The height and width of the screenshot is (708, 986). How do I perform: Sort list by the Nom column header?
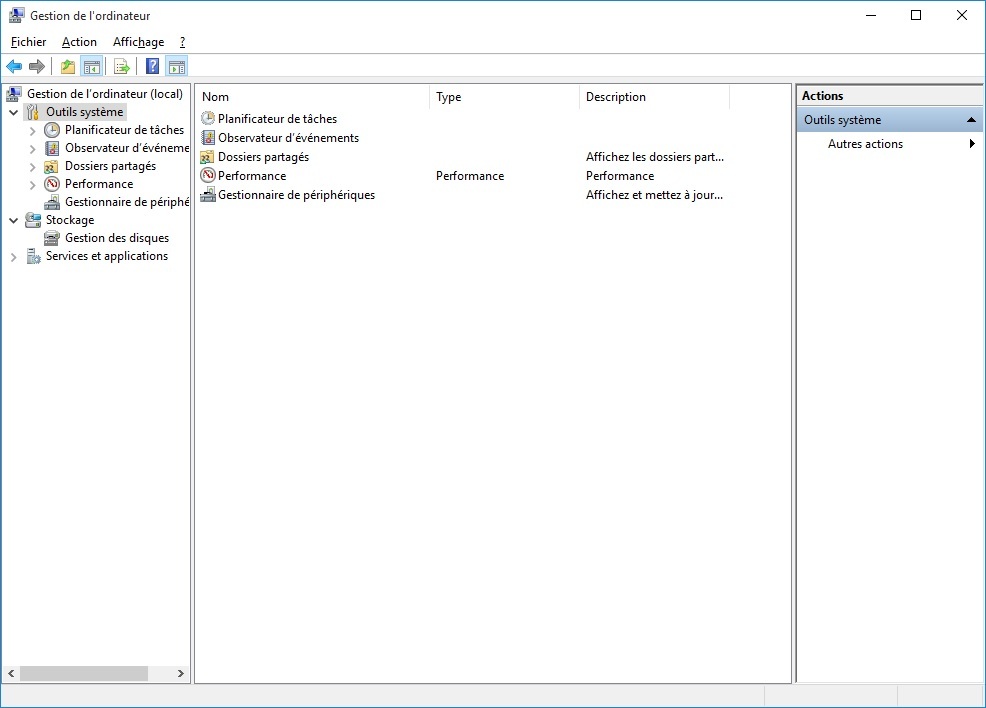tap(313, 97)
